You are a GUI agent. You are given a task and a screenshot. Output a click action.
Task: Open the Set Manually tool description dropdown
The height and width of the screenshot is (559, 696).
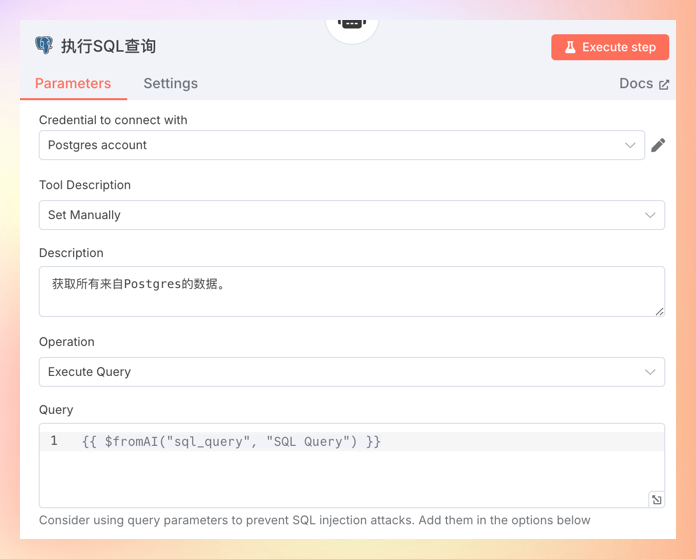pyautogui.click(x=352, y=215)
